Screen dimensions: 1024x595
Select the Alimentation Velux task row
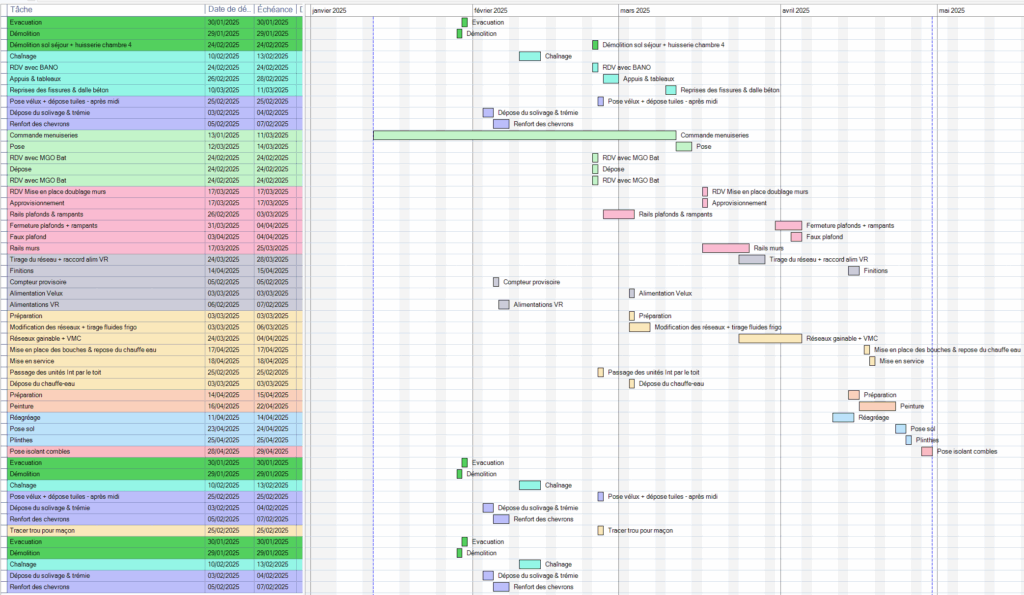pos(155,293)
